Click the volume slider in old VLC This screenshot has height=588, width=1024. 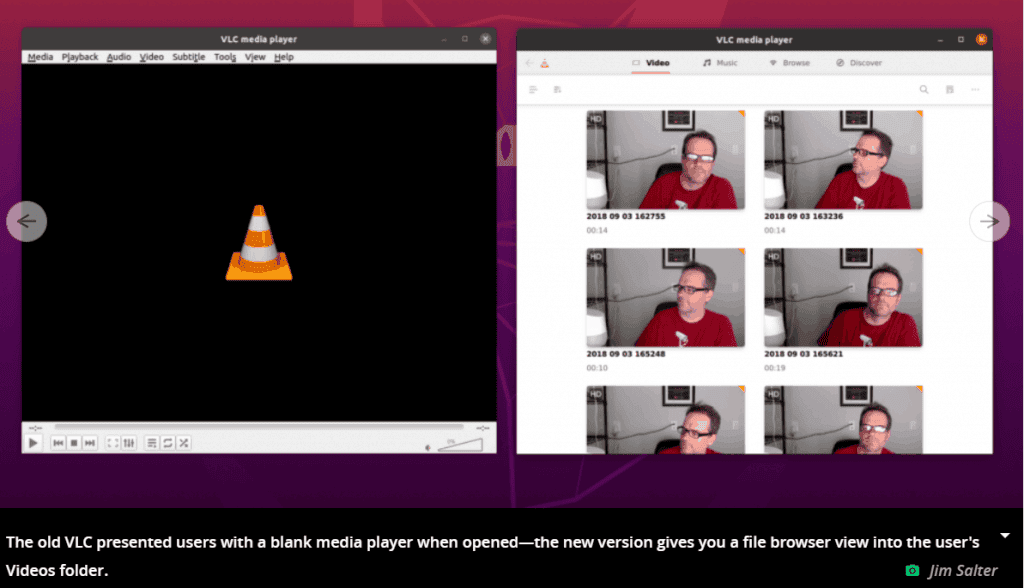pos(460,445)
